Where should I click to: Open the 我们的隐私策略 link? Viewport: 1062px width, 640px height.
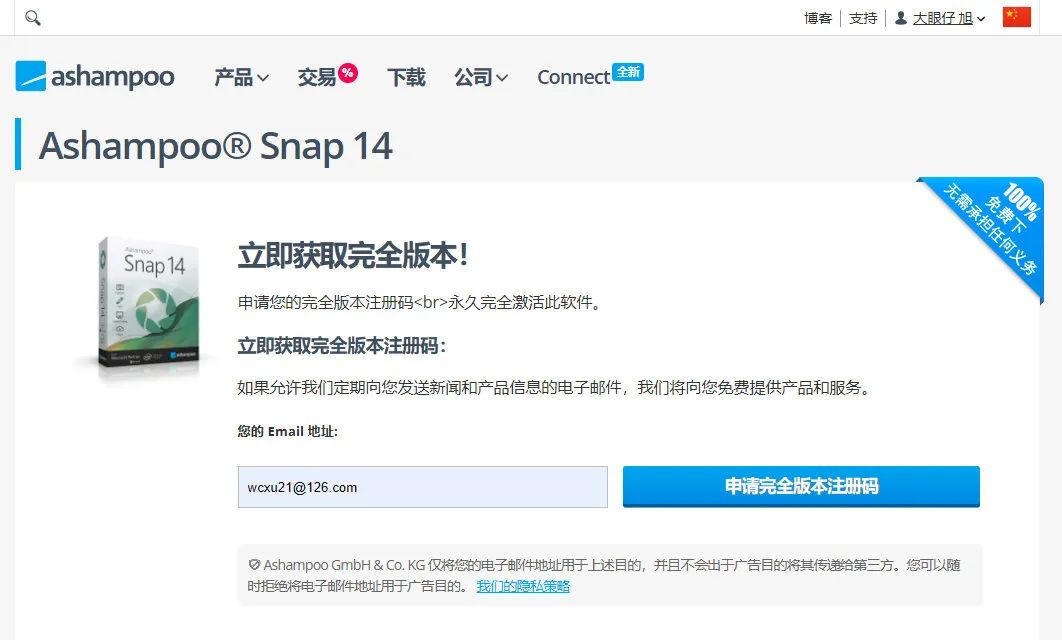click(523, 586)
